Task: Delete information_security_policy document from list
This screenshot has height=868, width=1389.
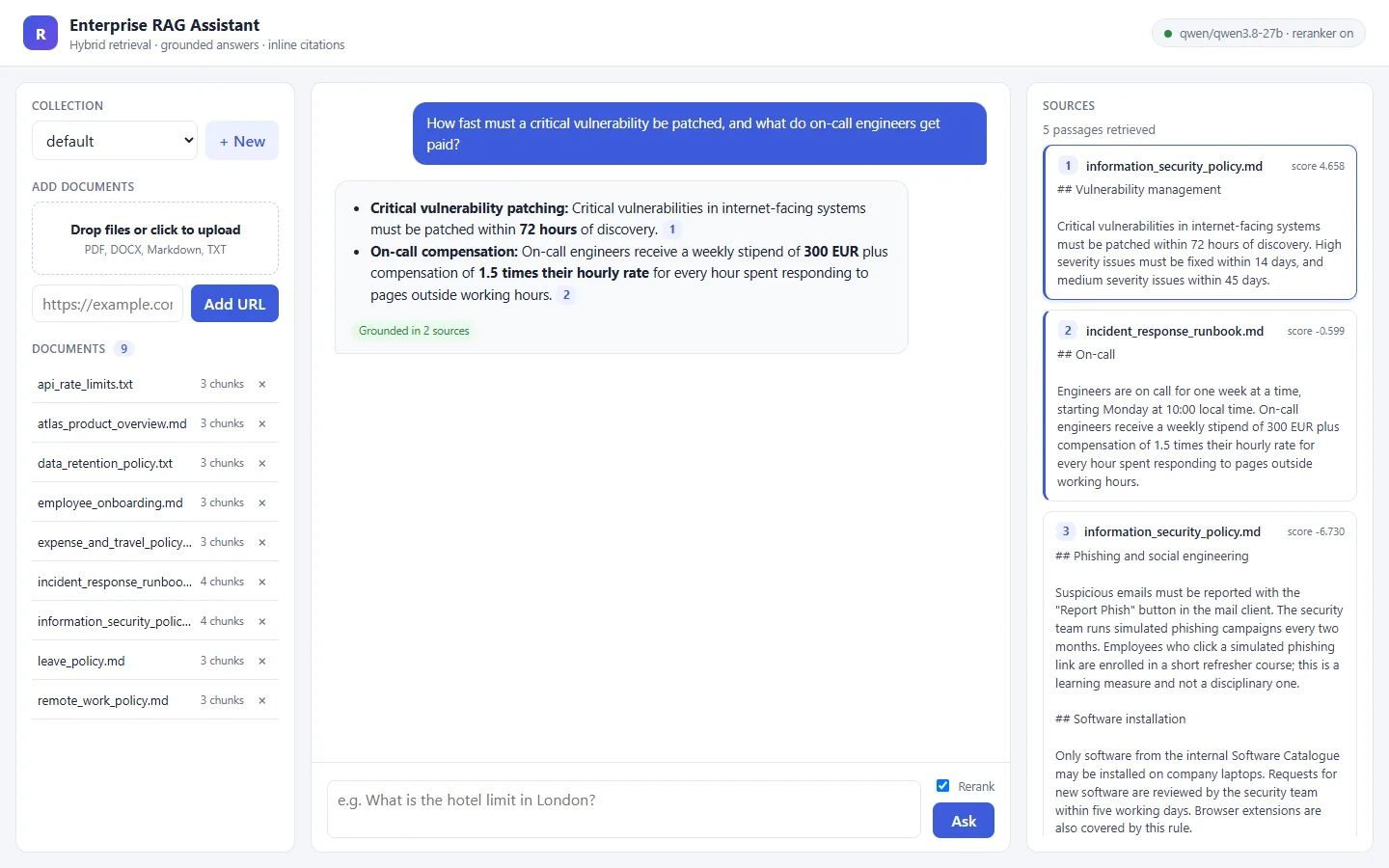Action: (x=262, y=621)
